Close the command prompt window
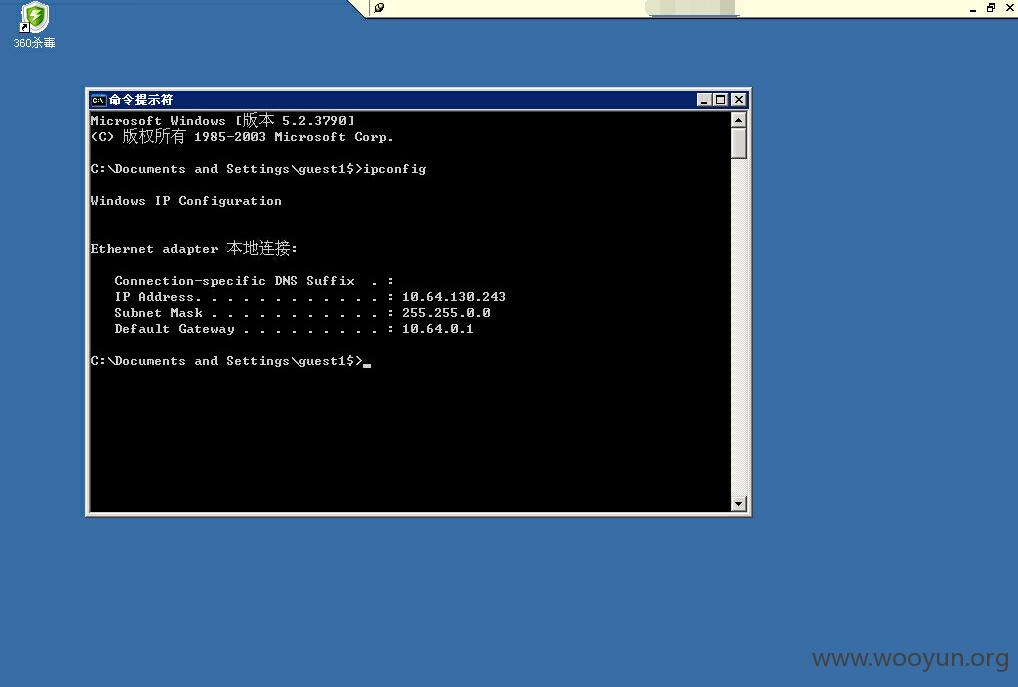This screenshot has width=1018, height=687. (739, 99)
